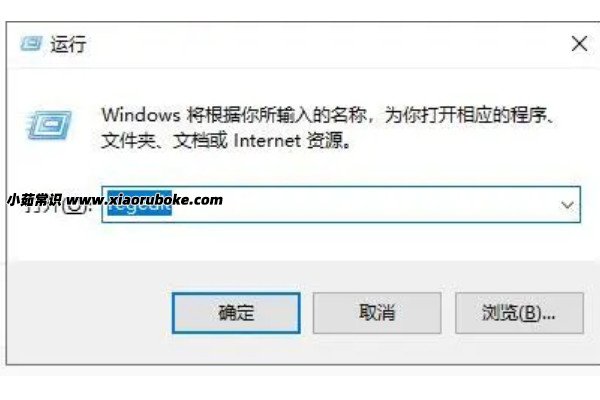Image resolution: width=600 pixels, height=400 pixels.
Task: Click the empty title bar area
Action: click(325, 44)
